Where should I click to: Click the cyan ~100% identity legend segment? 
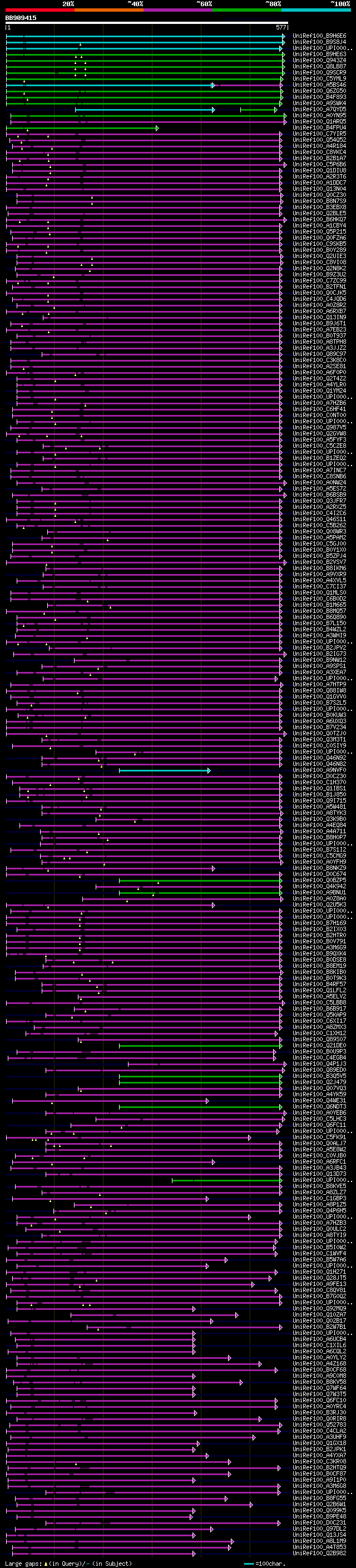(316, 10)
